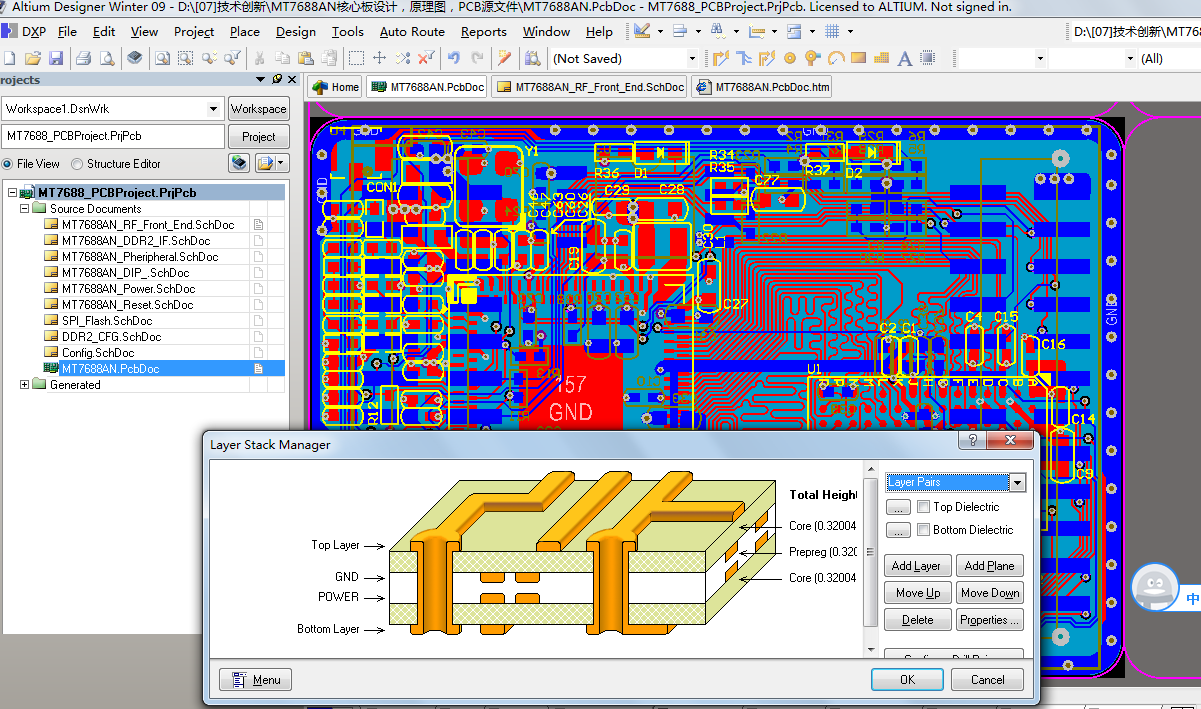Click the Delete layer button
The height and width of the screenshot is (709, 1201).
(916, 620)
